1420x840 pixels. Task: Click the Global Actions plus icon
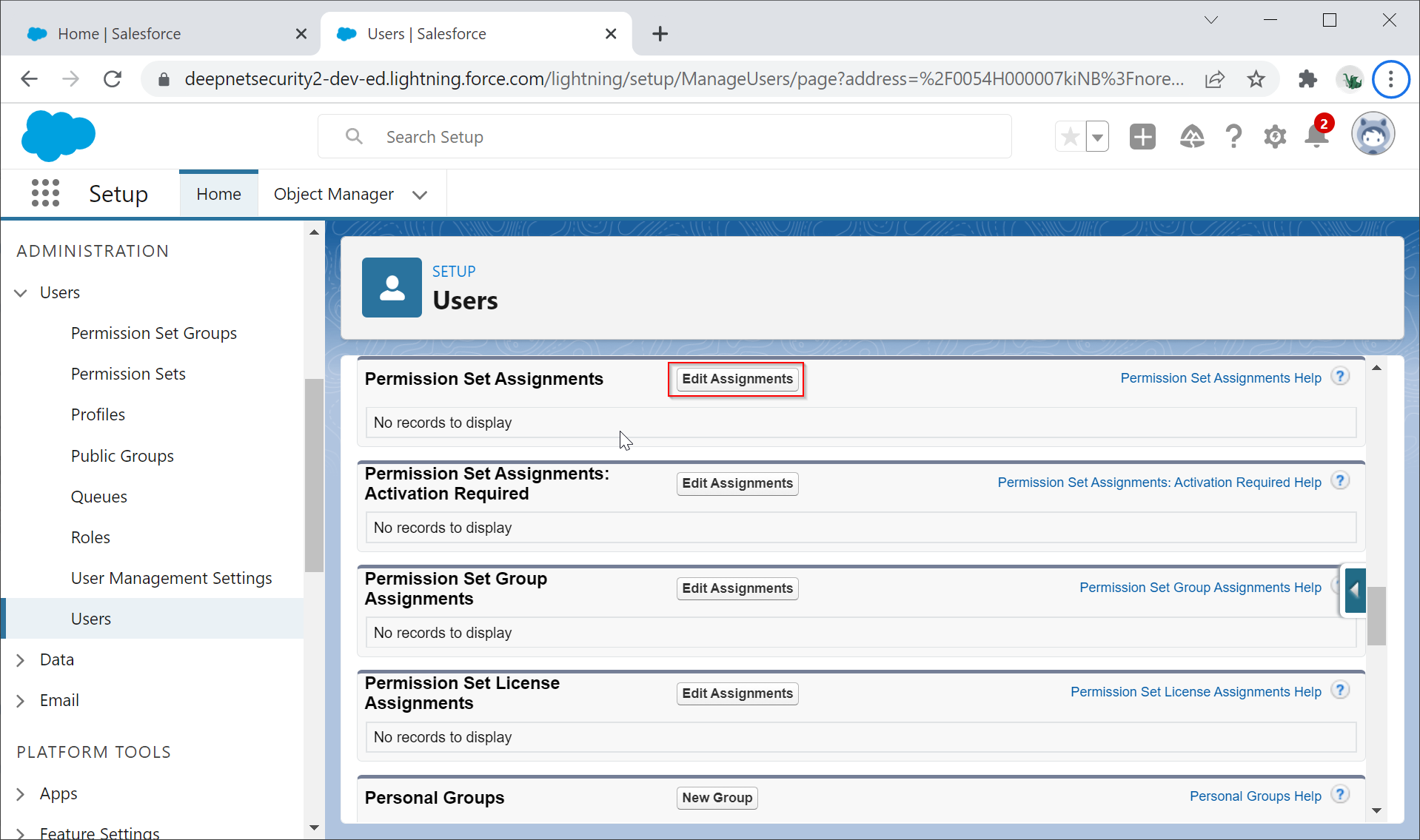coord(1142,137)
